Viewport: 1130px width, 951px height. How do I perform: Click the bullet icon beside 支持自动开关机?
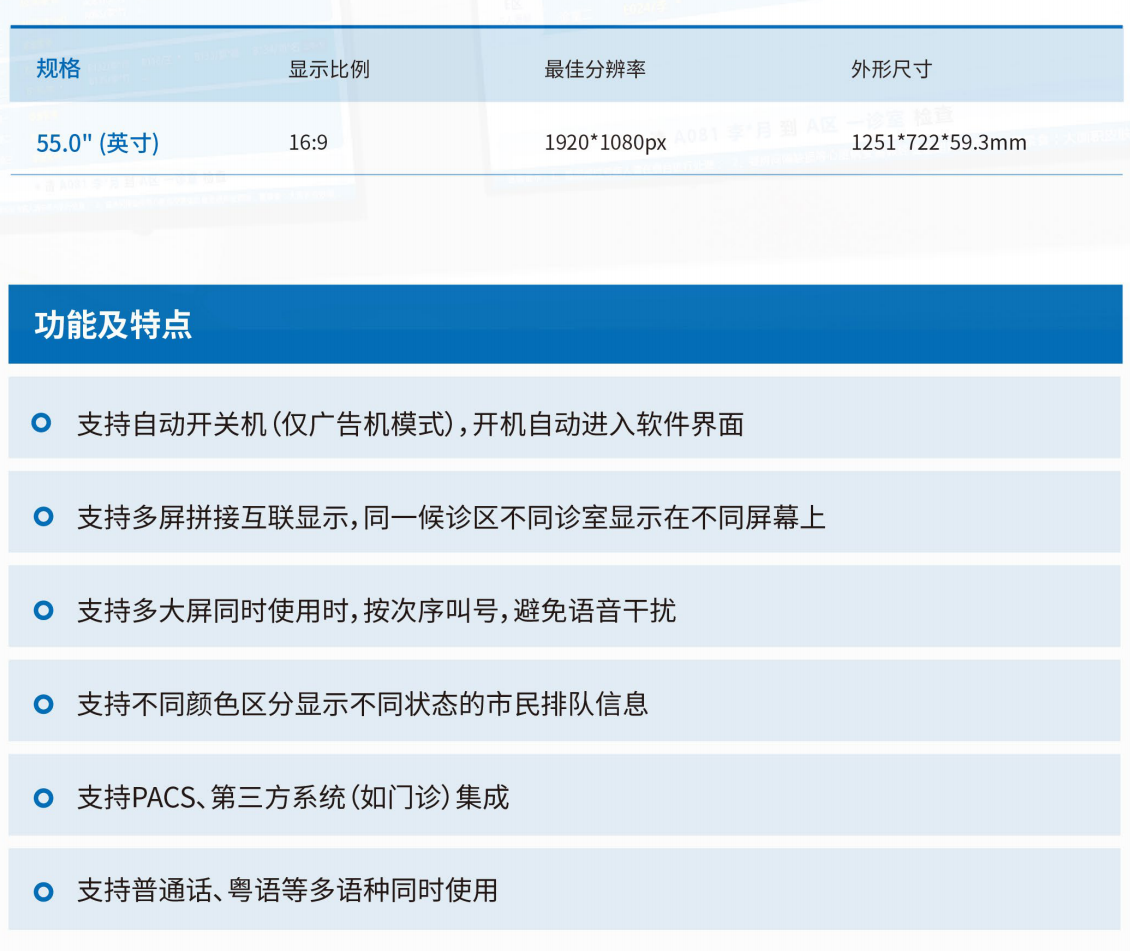tap(42, 423)
